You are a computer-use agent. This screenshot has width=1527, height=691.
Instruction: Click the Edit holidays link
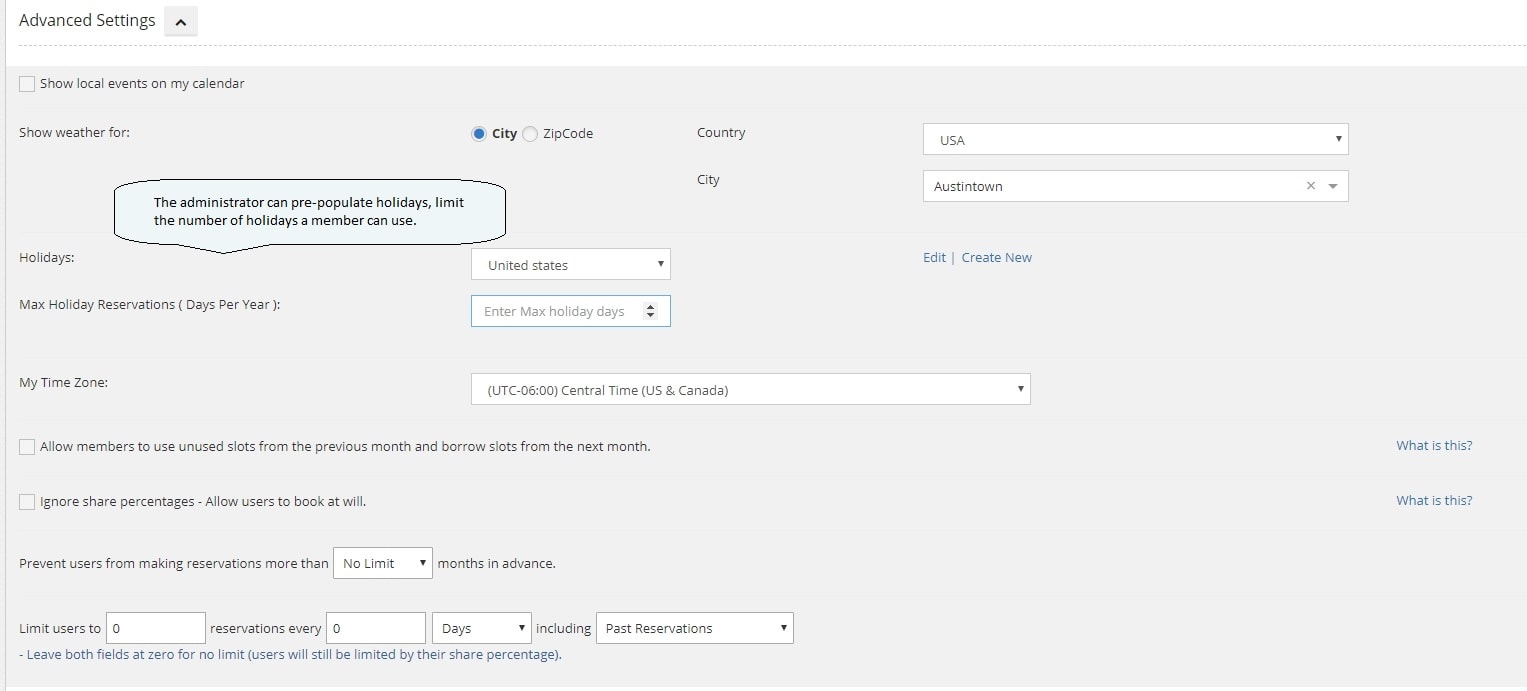tap(934, 258)
